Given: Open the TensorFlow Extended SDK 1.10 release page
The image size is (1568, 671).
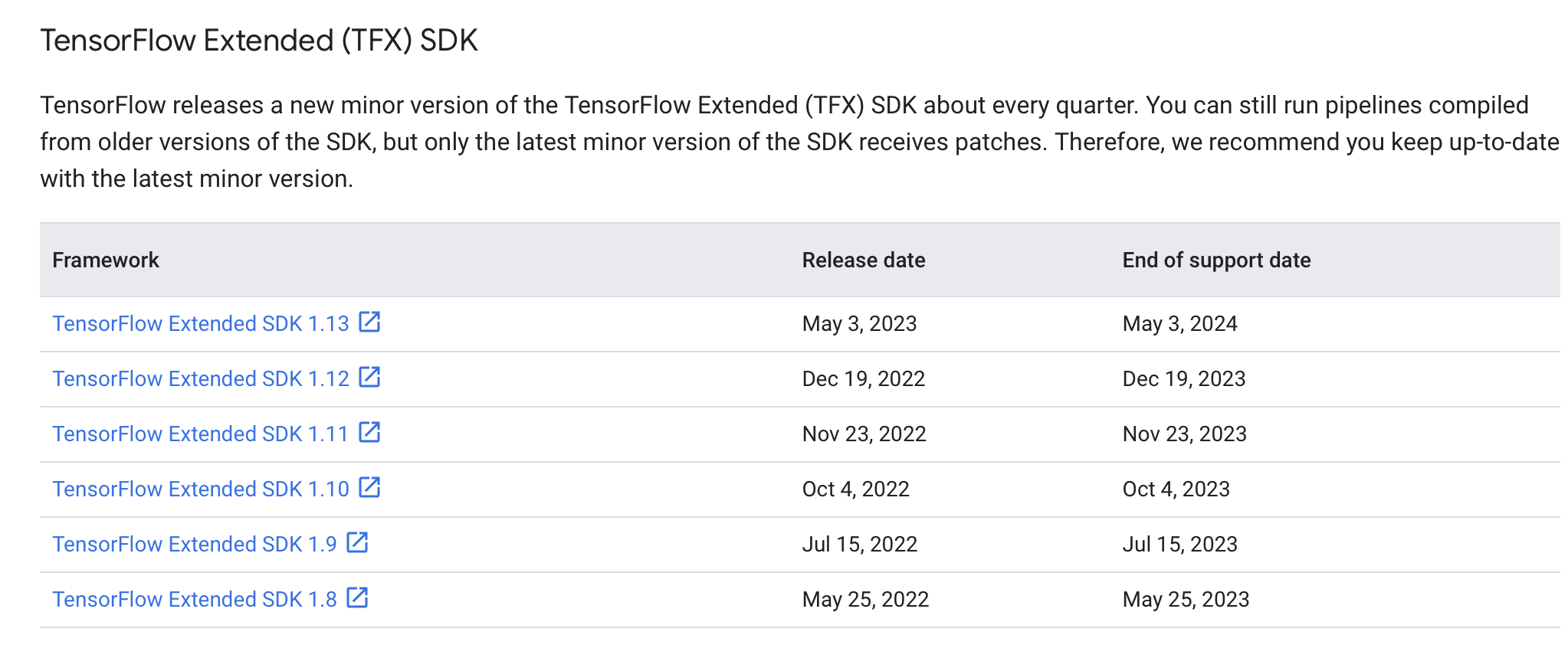Looking at the screenshot, I should (201, 489).
